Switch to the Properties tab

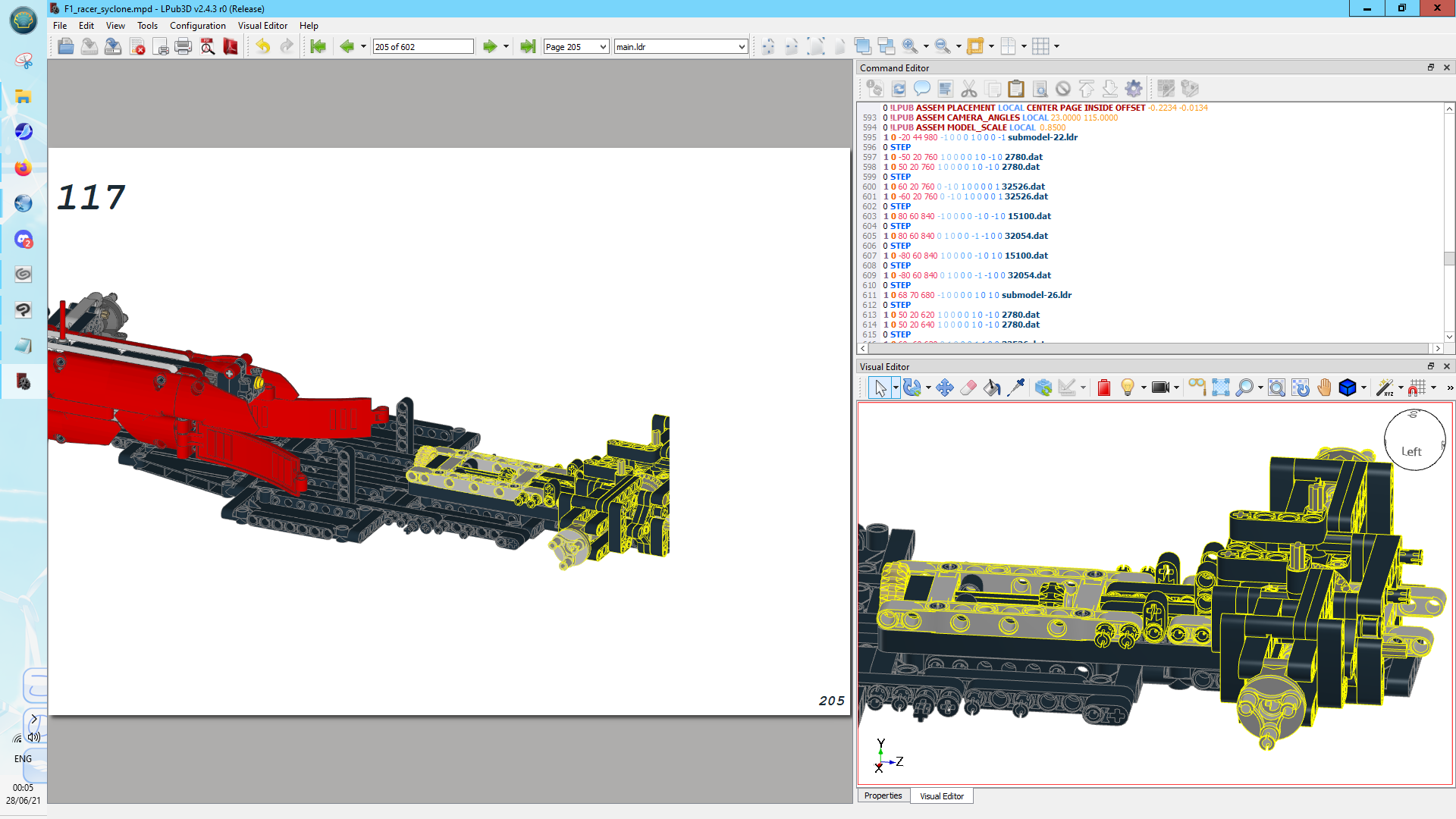pos(883,796)
